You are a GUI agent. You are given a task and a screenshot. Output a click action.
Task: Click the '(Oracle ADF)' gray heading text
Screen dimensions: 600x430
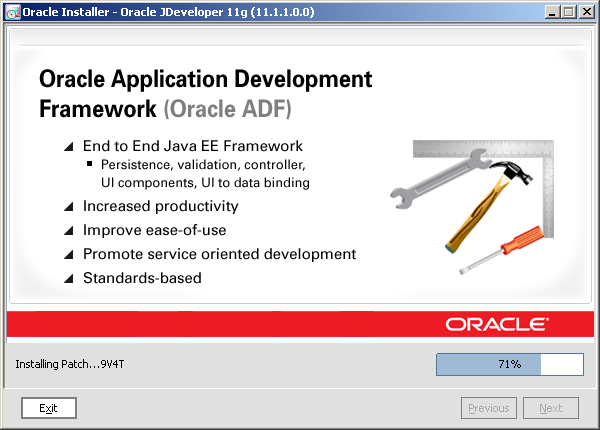pos(228,109)
